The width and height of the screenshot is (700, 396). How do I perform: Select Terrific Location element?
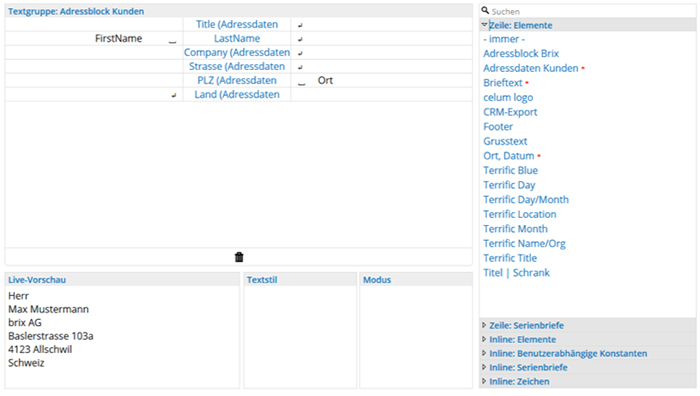click(520, 214)
